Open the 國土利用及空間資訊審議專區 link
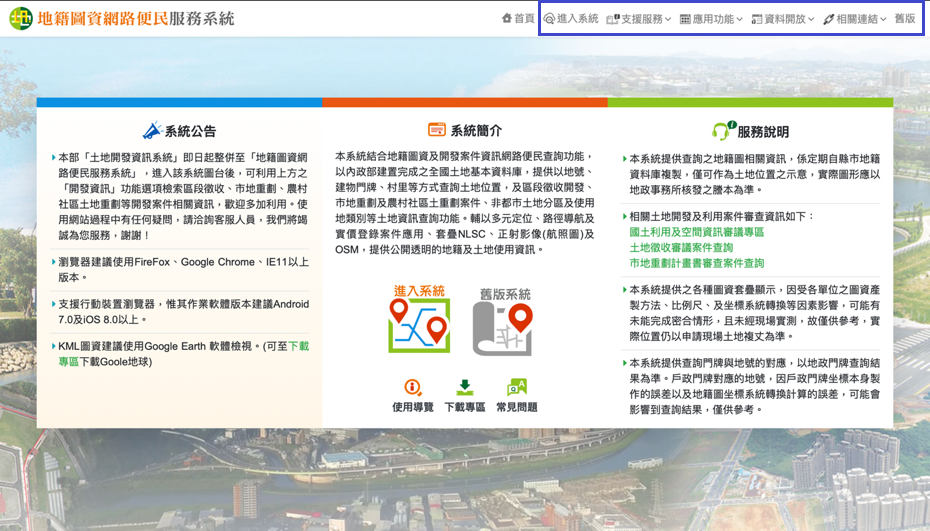Viewport: 930px width, 531px height. 696,231
